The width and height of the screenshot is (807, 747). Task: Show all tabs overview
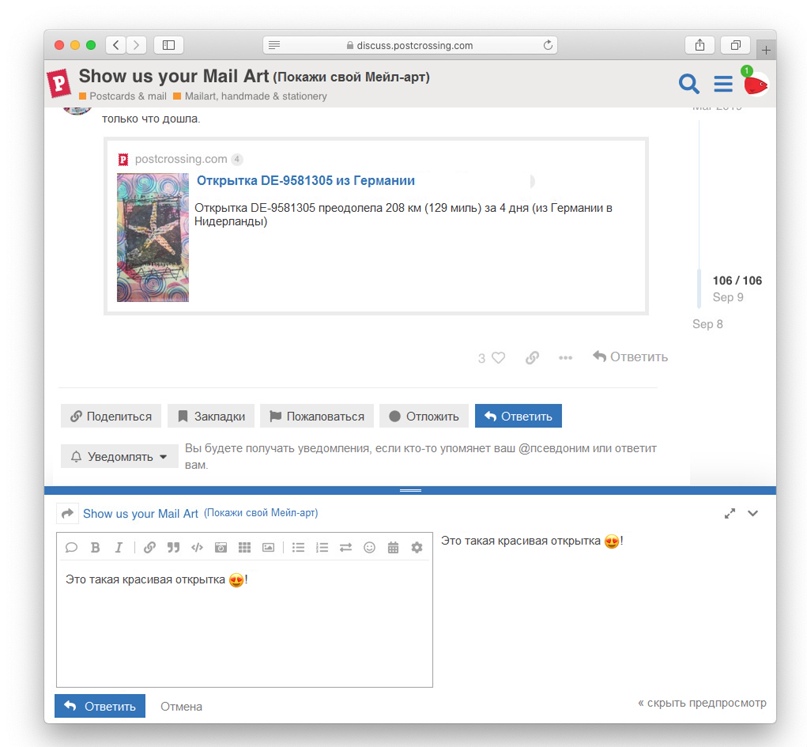pyautogui.click(x=735, y=45)
